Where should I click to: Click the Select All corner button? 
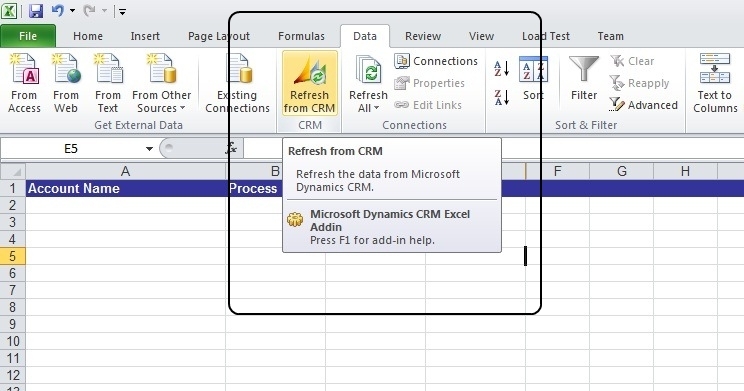tap(13, 171)
